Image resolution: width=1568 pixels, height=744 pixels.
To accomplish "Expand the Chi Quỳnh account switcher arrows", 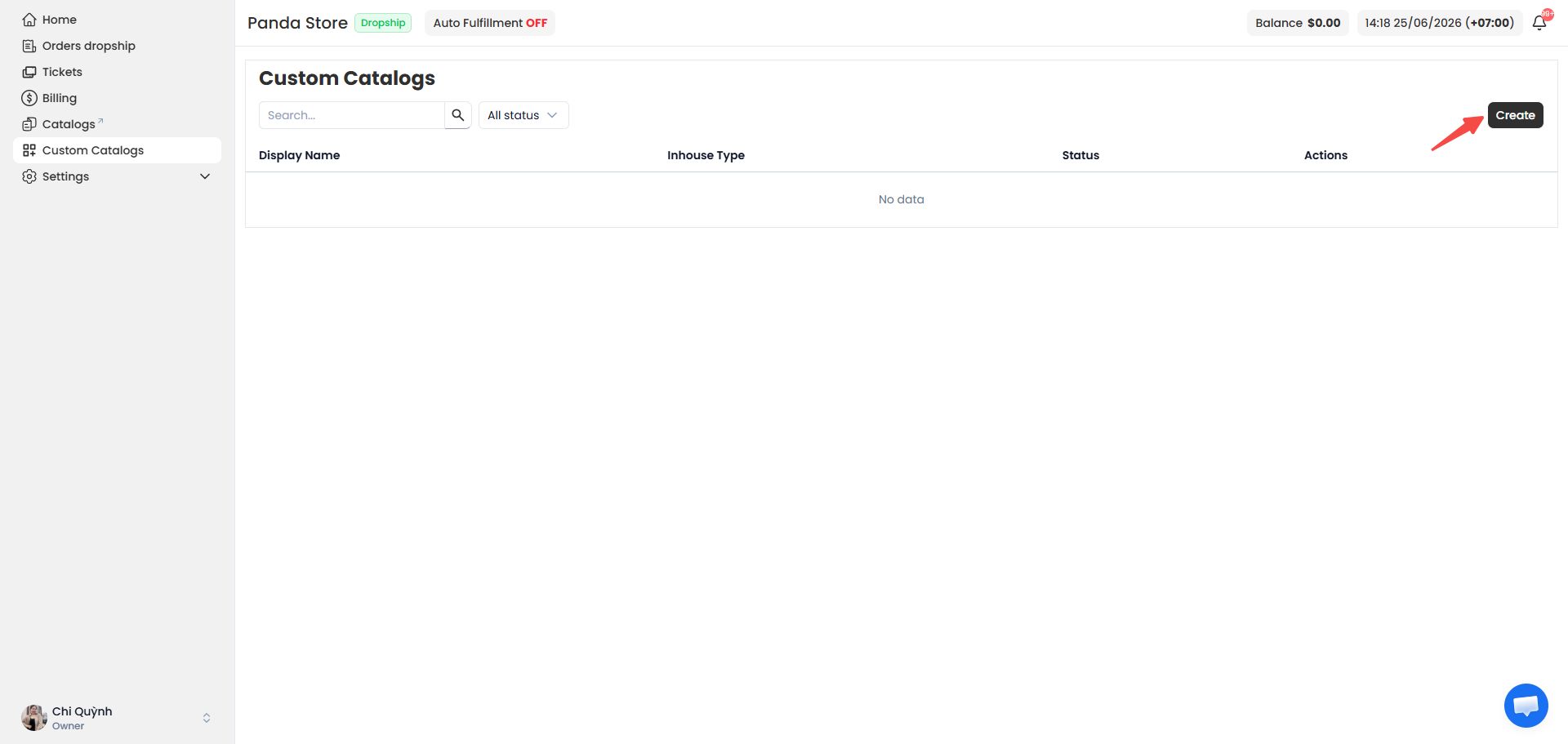I will coord(207,718).
